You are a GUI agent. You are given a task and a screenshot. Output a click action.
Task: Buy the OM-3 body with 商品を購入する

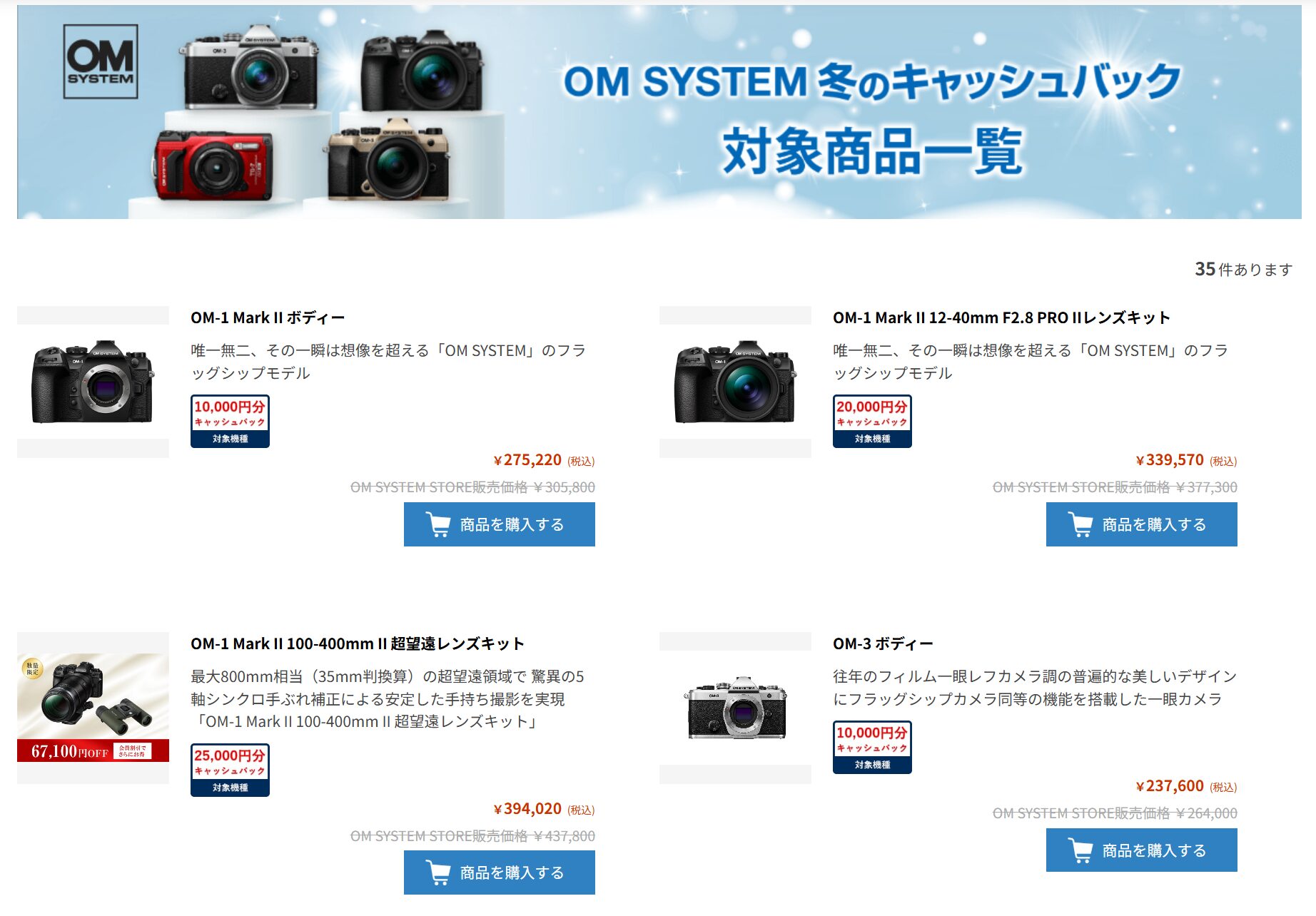coord(1142,850)
